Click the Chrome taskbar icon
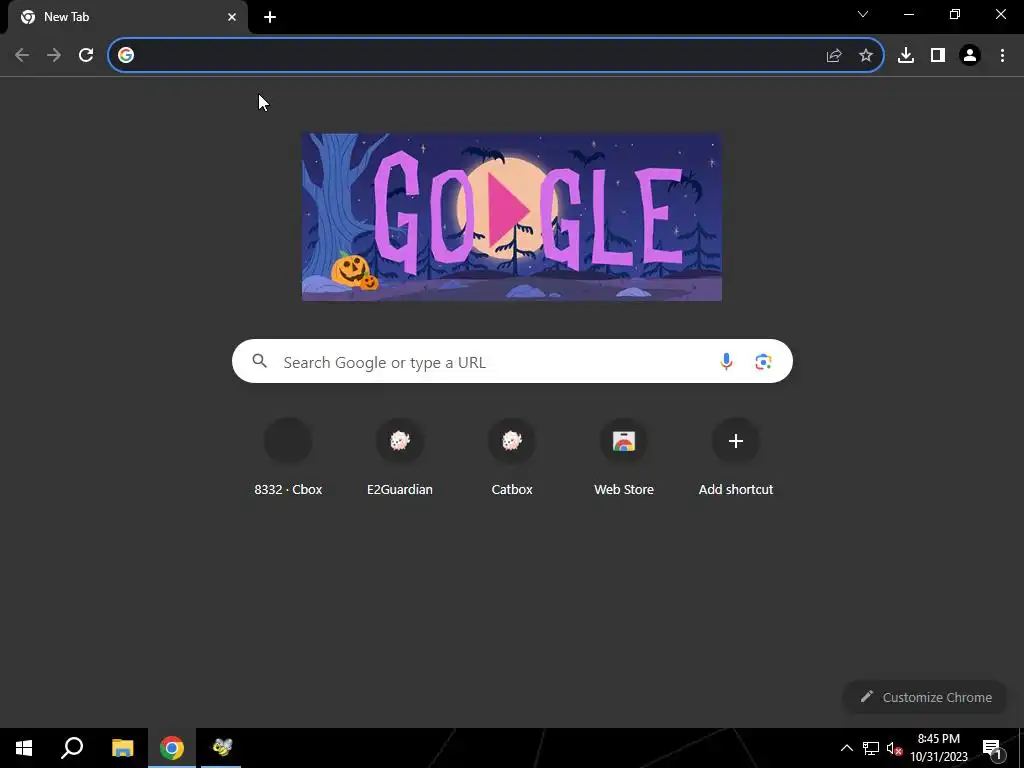This screenshot has height=768, width=1024. 172,748
